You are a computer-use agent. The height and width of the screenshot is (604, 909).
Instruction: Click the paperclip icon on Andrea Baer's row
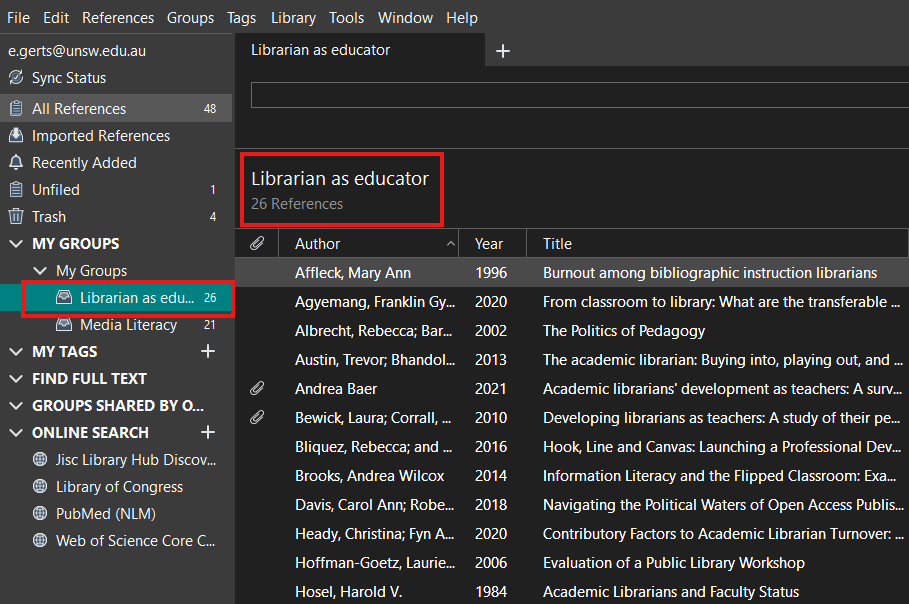257,388
